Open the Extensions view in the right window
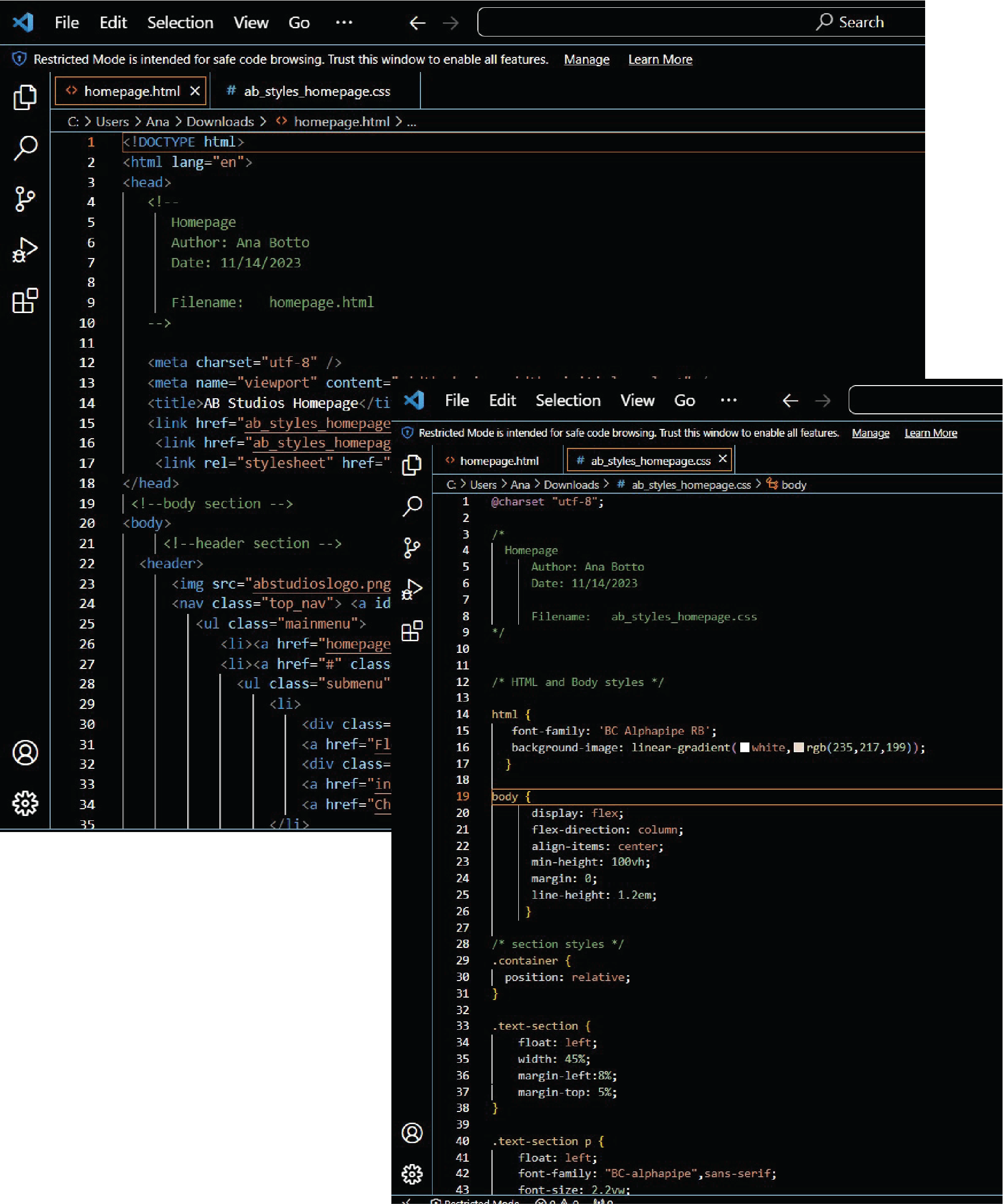The width and height of the screenshot is (1003, 1204). [412, 631]
